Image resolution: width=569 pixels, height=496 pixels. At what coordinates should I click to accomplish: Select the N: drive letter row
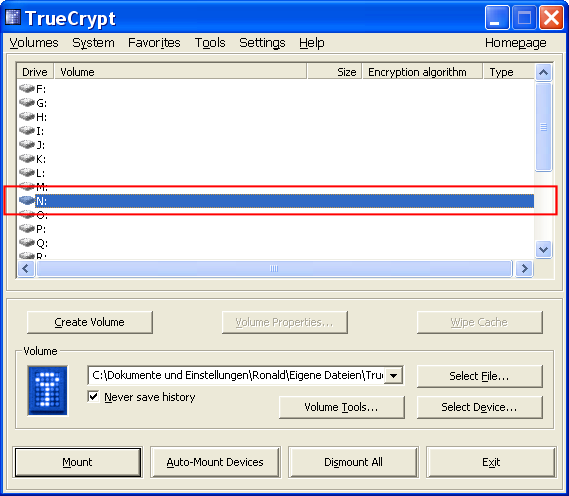coord(276,201)
